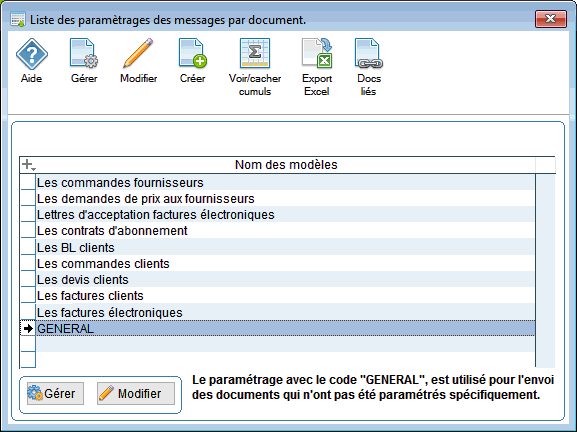The height and width of the screenshot is (432, 577).
Task: Click the bottom Gérer button
Action: [x=55, y=394]
